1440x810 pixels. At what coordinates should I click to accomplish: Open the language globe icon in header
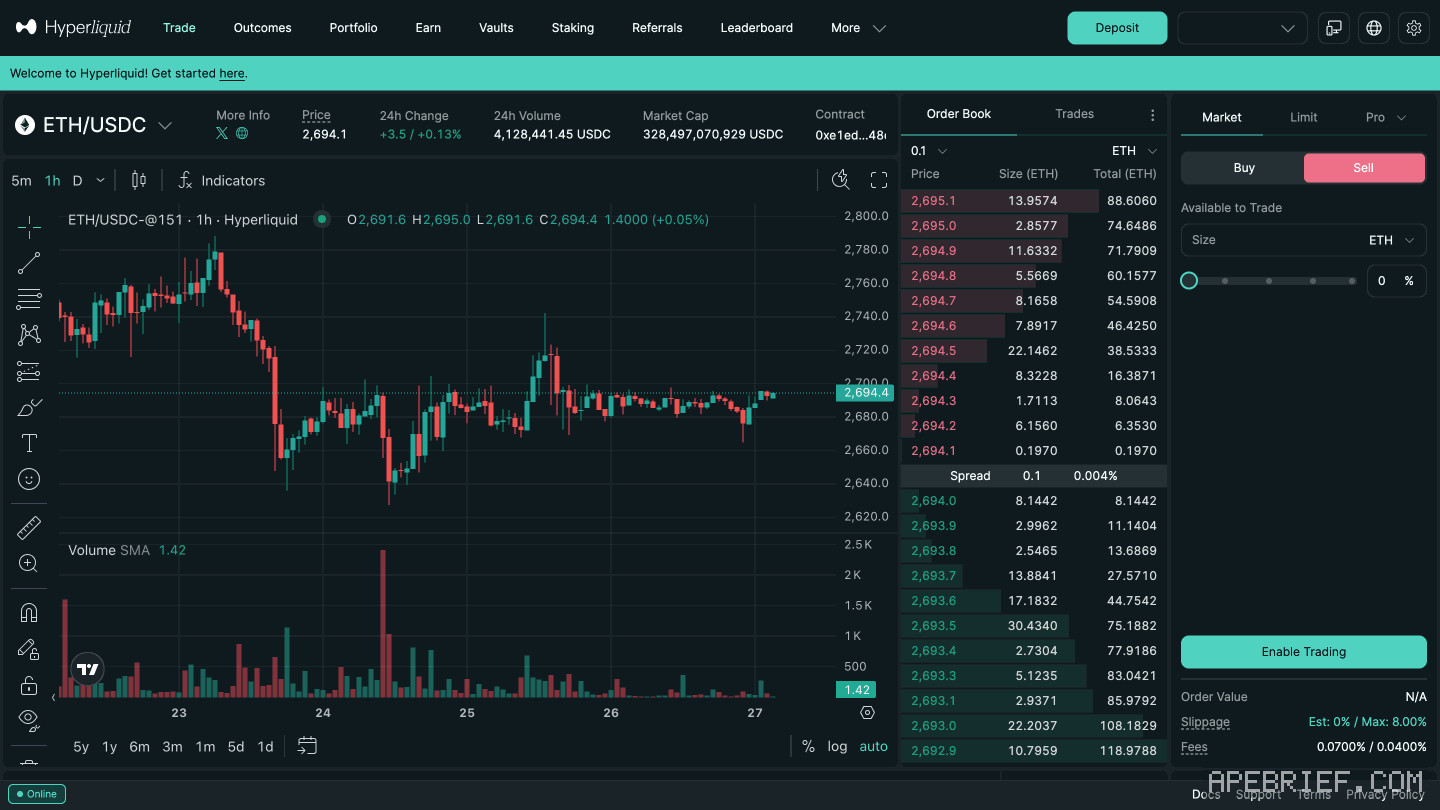click(x=1374, y=28)
